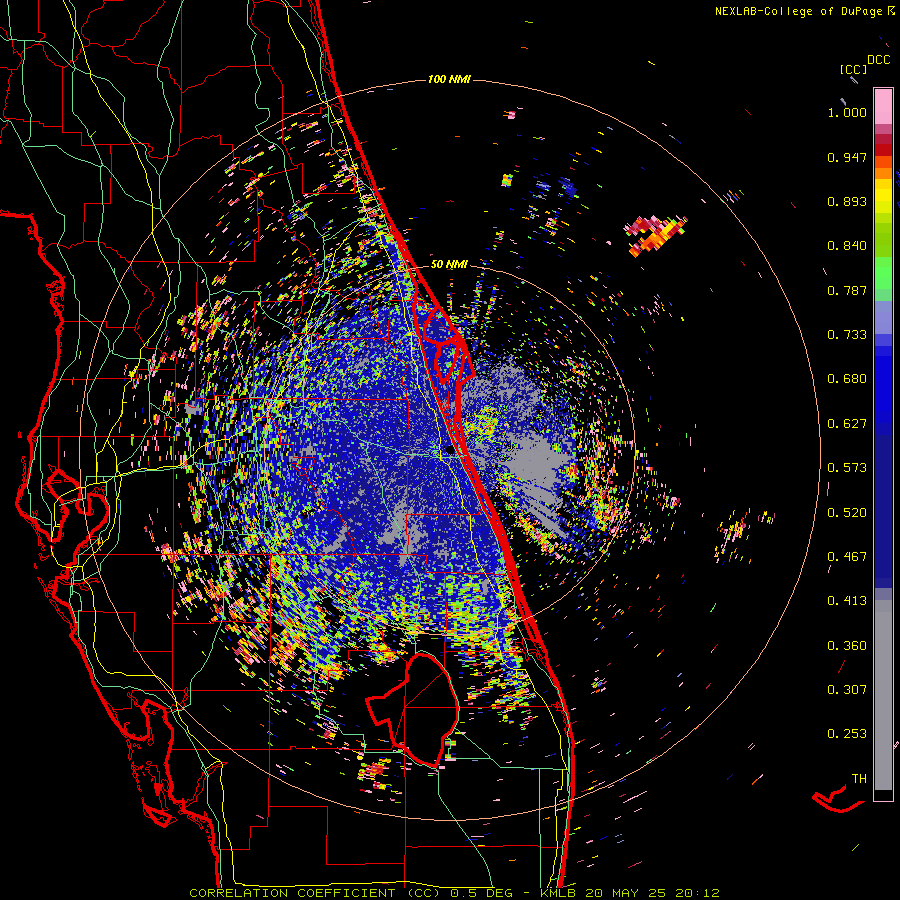Click the black radar site dot at center

449,450
